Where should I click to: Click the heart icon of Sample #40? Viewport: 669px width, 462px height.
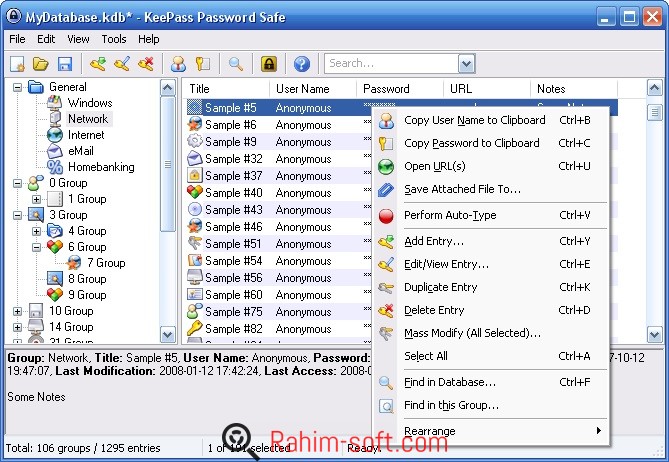click(x=195, y=192)
